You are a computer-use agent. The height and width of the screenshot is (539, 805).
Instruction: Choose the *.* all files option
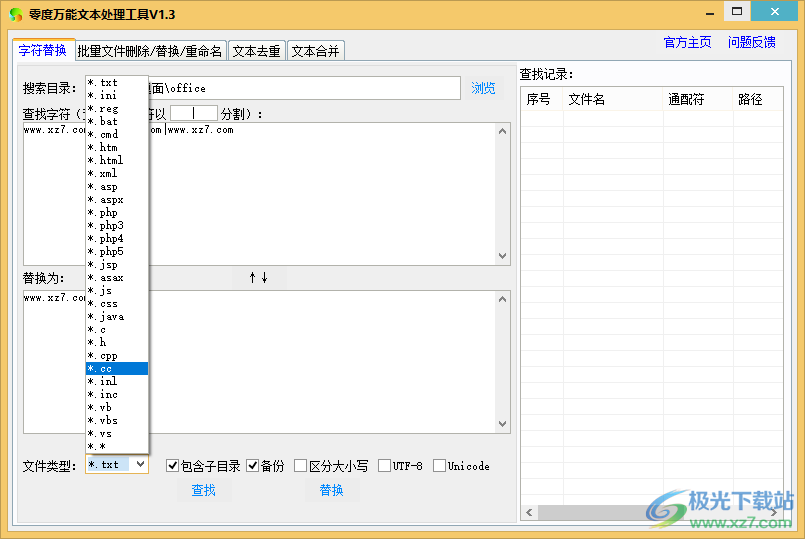117,446
